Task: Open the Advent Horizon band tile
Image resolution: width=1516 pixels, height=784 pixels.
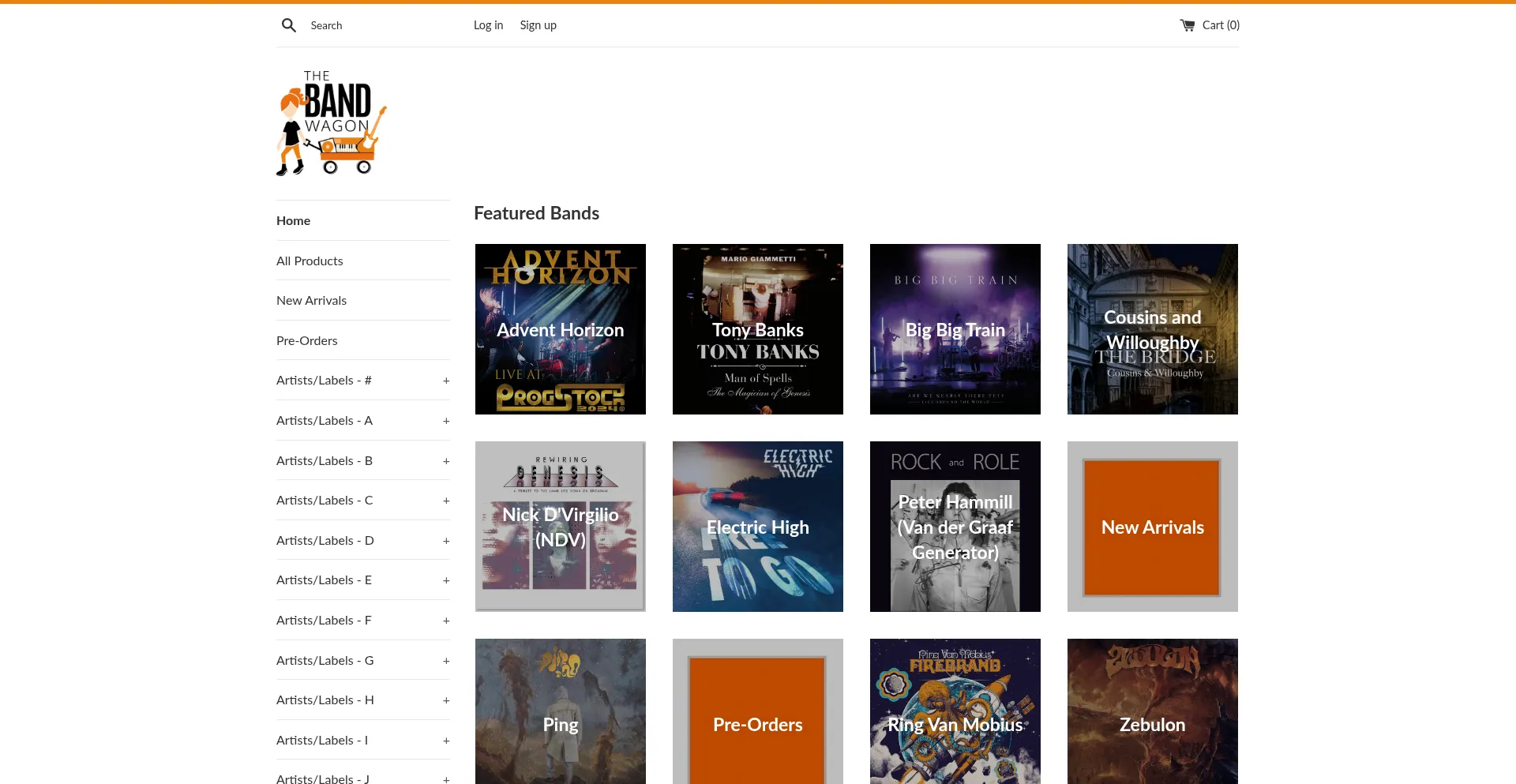Action: click(x=561, y=329)
